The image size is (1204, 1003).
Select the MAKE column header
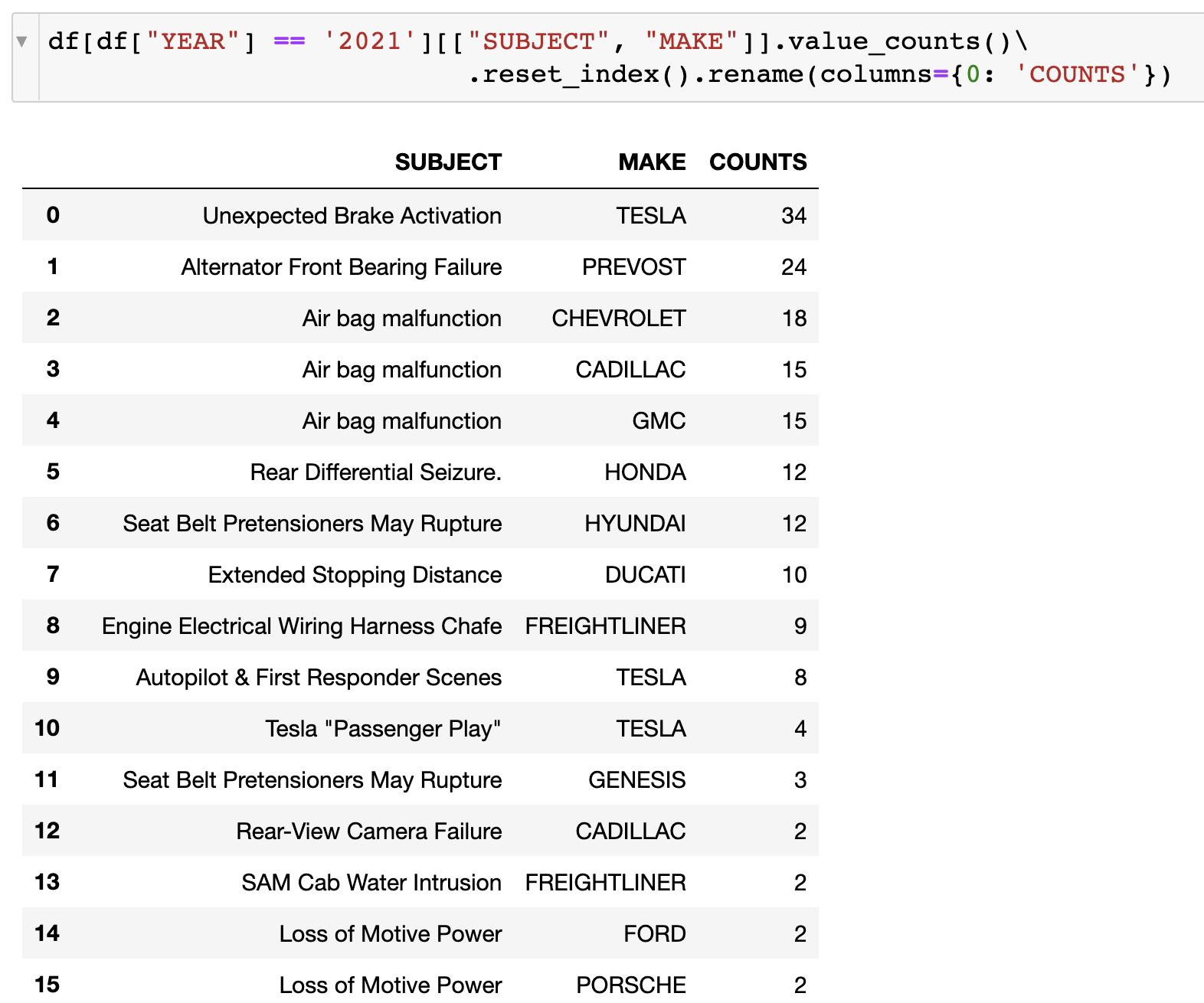[652, 162]
